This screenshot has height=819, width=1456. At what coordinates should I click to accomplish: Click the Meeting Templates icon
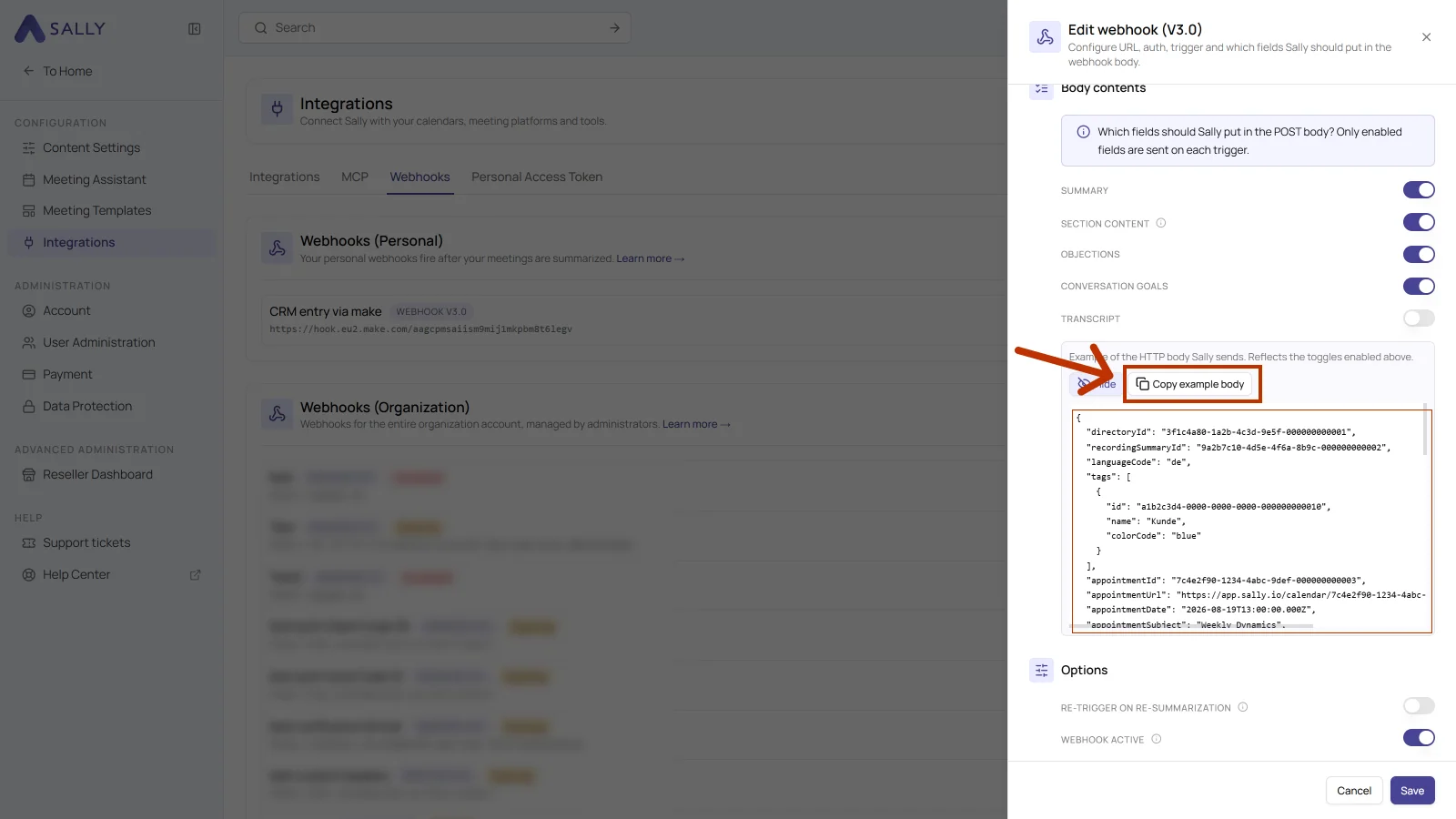click(x=29, y=210)
